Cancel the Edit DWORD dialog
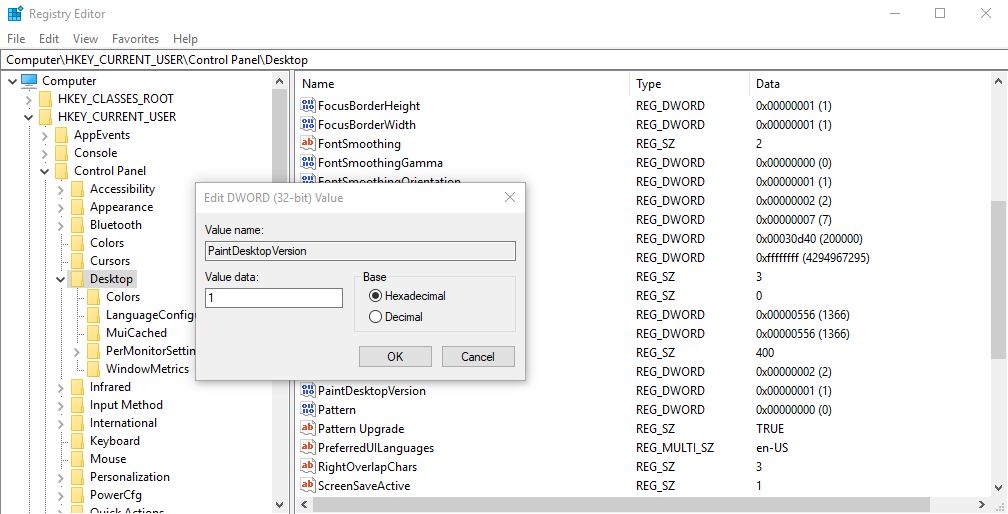The width and height of the screenshot is (1008, 514). click(x=478, y=357)
